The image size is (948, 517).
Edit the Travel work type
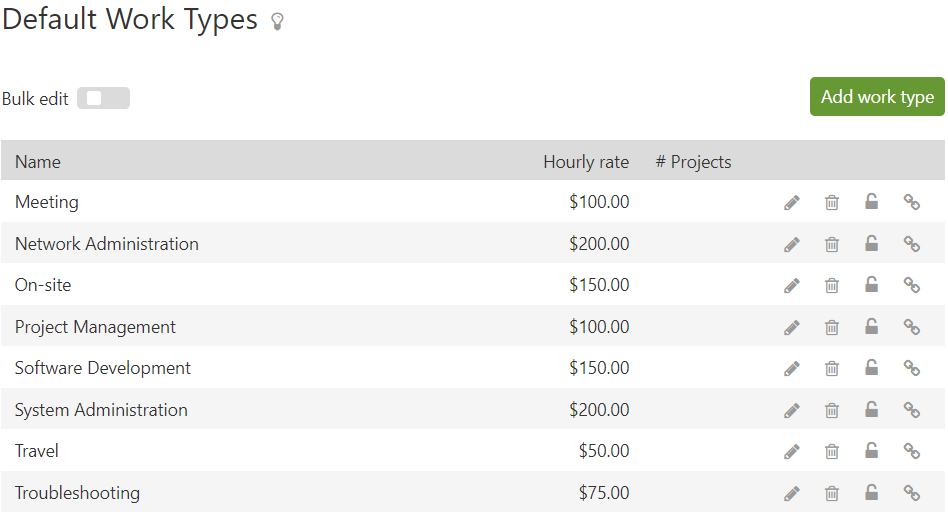[792, 451]
